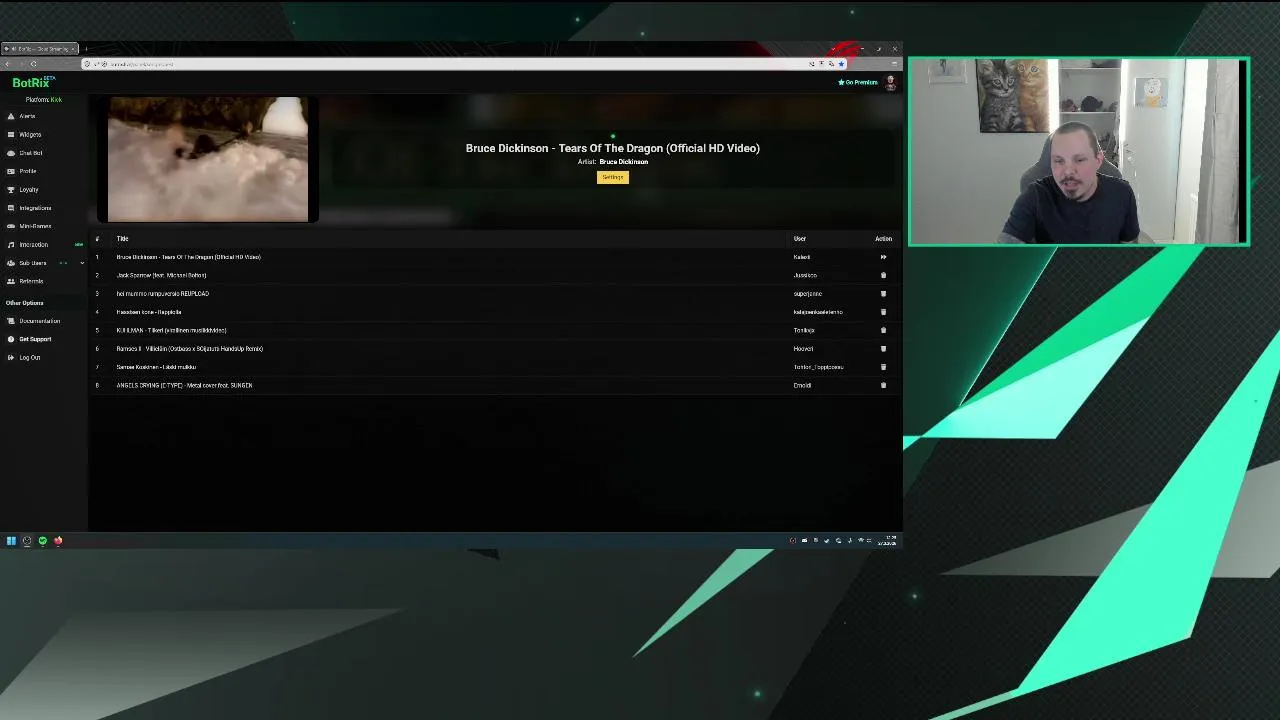
Task: Click the BotRix logo
Action: click(x=33, y=82)
